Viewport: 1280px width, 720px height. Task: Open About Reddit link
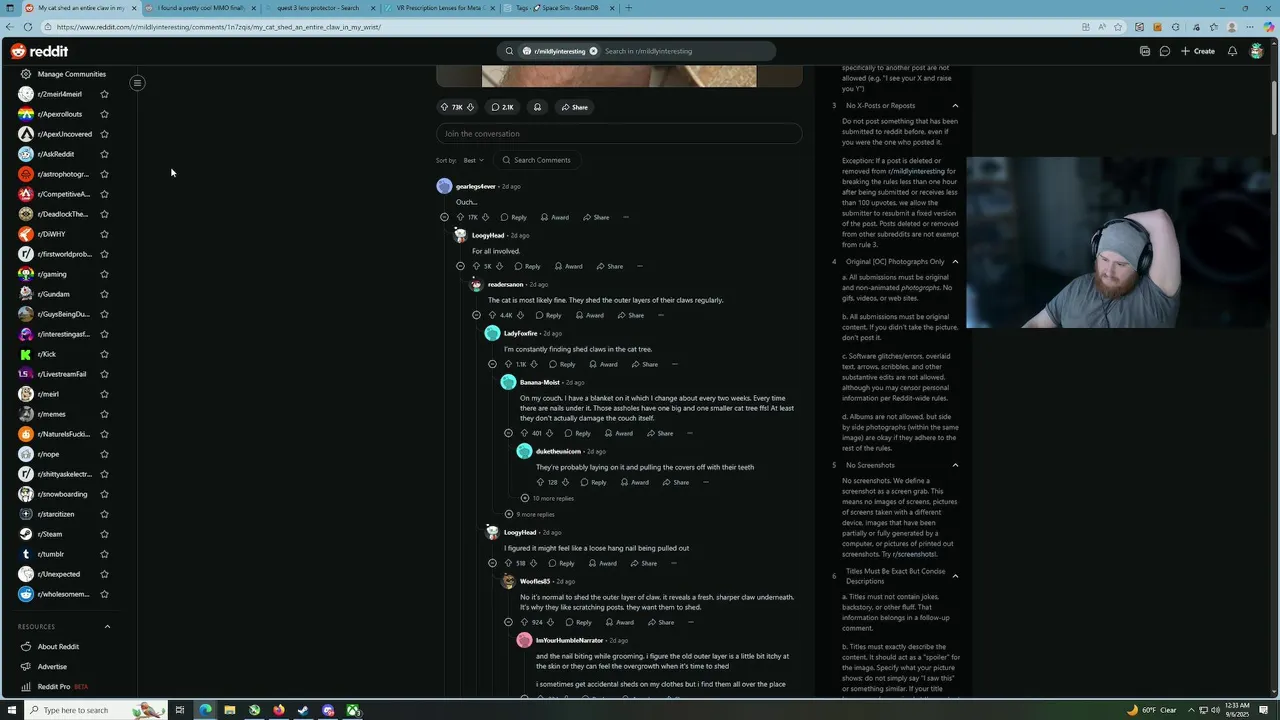click(x=58, y=647)
